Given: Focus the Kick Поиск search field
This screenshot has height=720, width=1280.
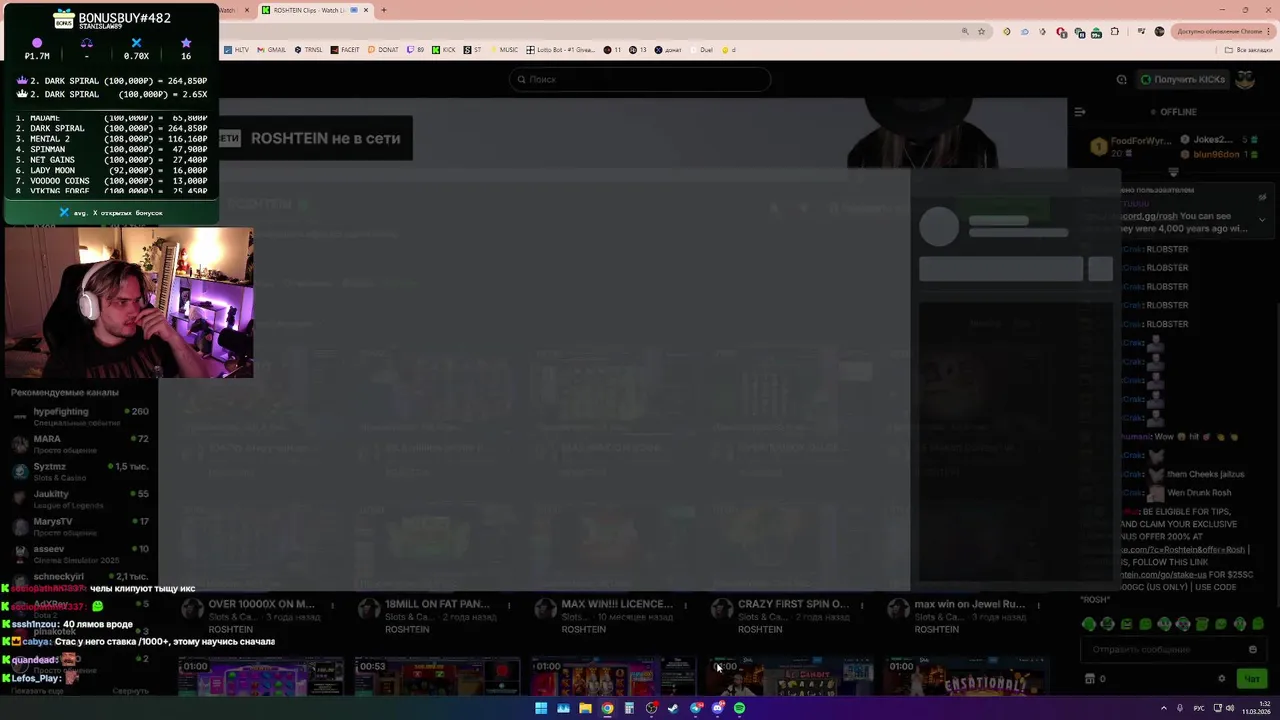Looking at the screenshot, I should tap(640, 79).
